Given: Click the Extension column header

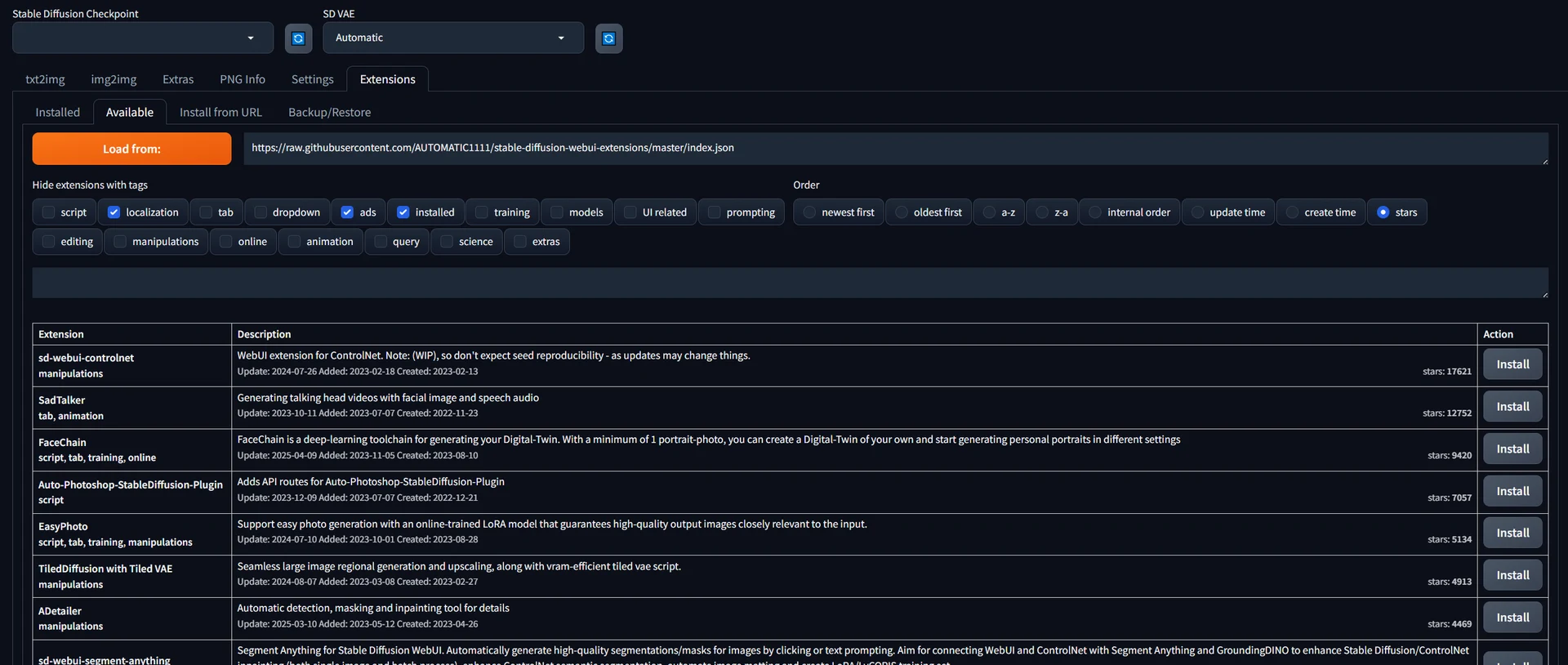Looking at the screenshot, I should click(60, 334).
